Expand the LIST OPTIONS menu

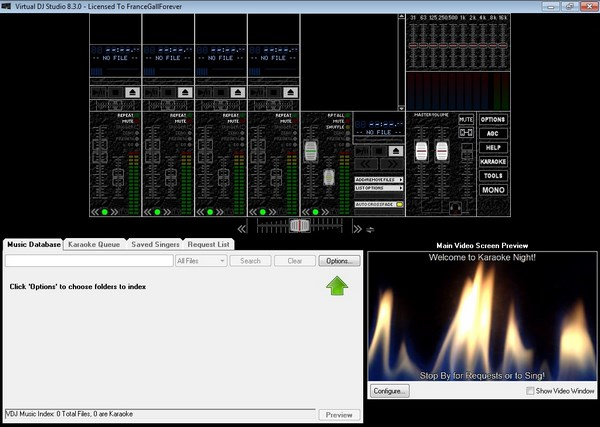(378, 188)
